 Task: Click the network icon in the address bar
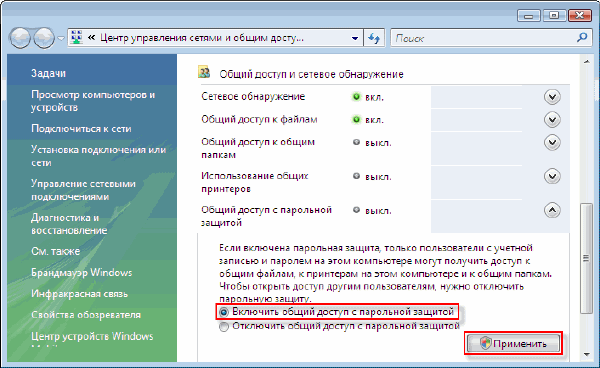pyautogui.click(x=77, y=37)
